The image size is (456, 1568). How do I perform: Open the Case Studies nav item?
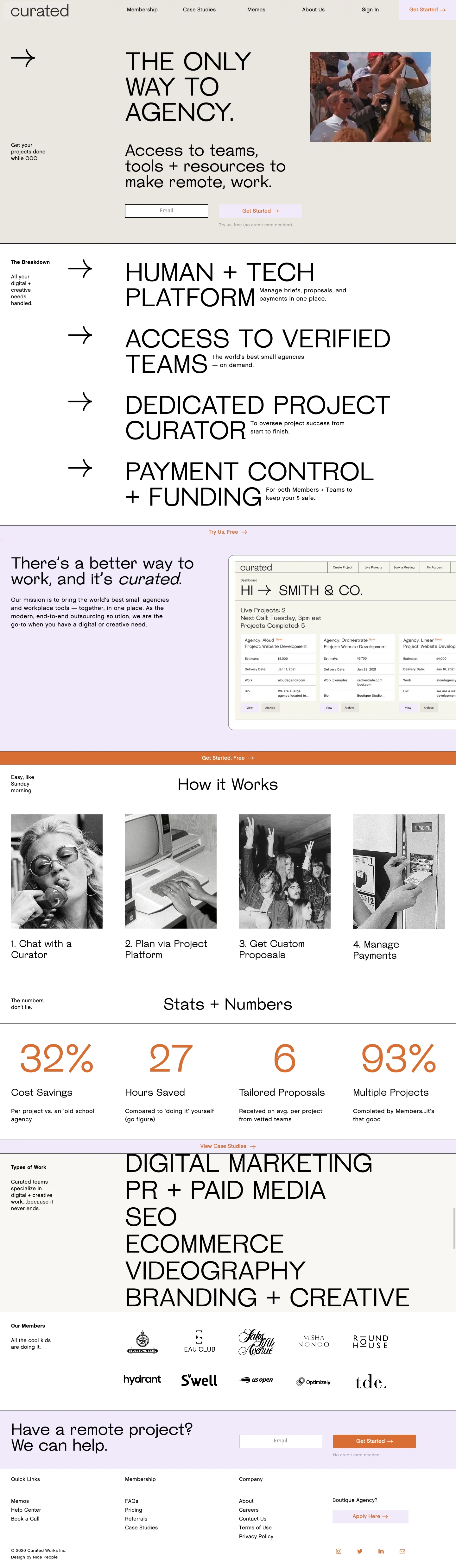(199, 10)
